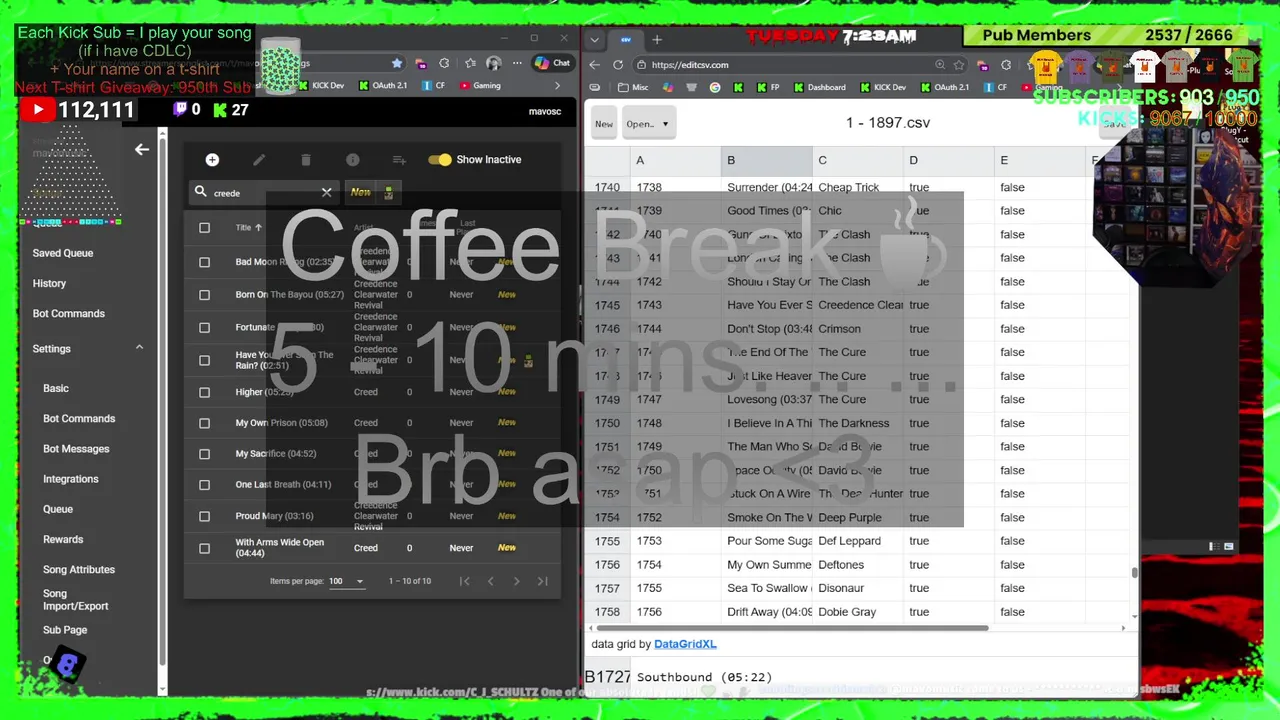Turn off the Show Inactive switch
This screenshot has height=720, width=1280.
pyautogui.click(x=439, y=160)
